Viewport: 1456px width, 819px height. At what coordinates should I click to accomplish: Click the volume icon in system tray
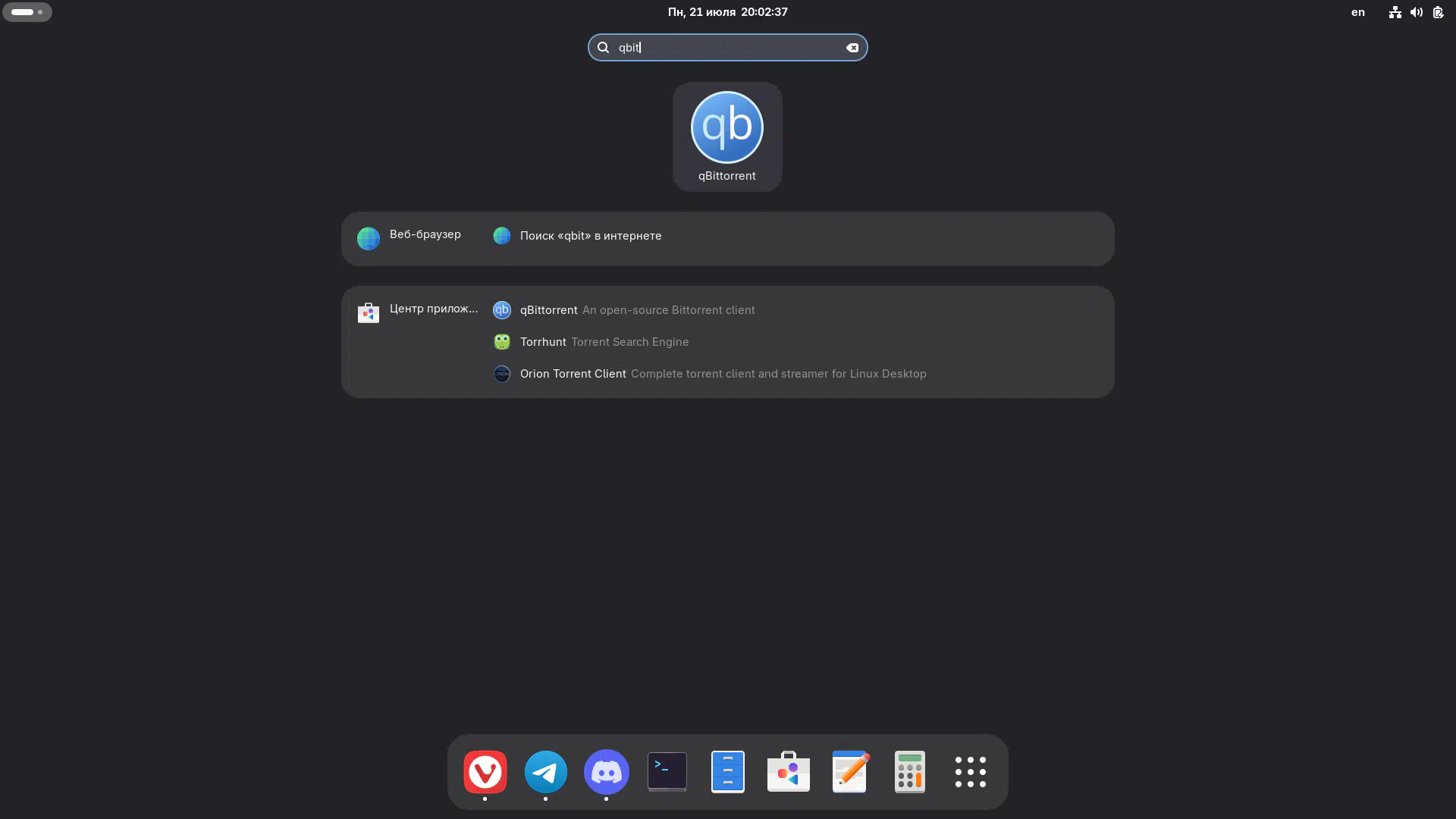tap(1417, 12)
